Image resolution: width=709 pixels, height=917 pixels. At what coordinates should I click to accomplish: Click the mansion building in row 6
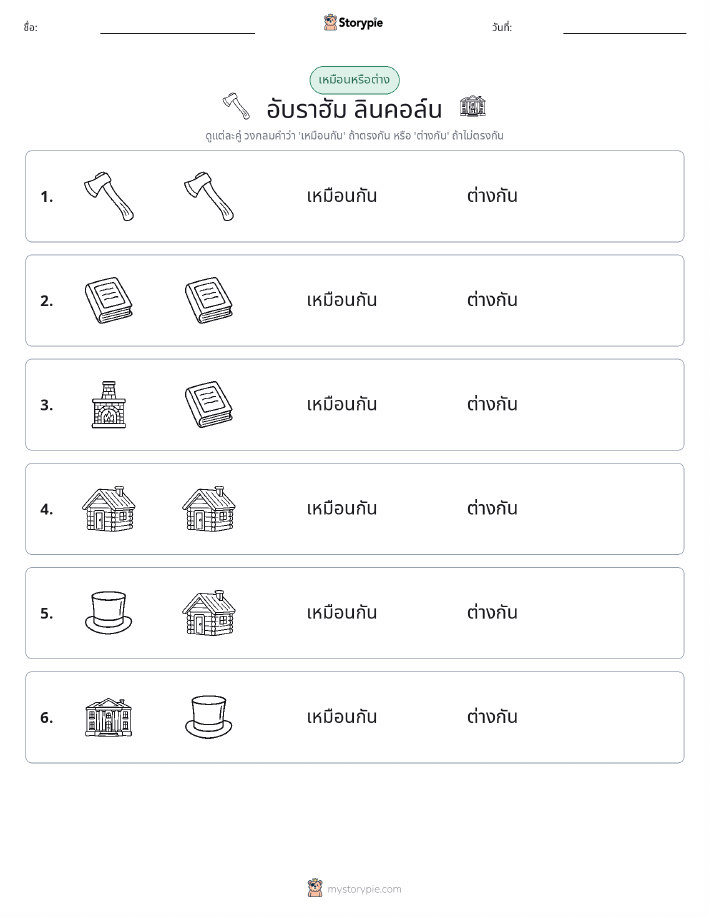click(x=109, y=717)
